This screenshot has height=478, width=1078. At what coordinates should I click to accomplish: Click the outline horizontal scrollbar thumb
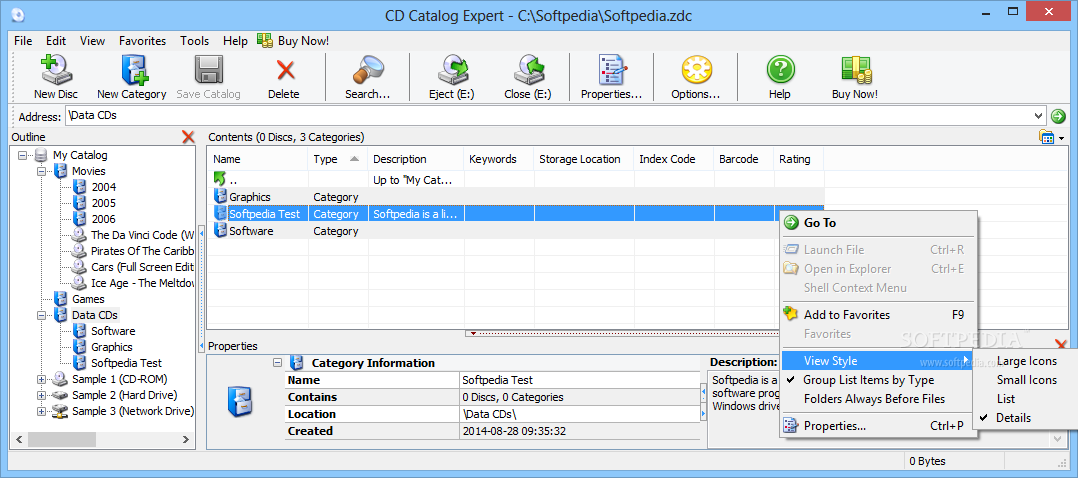tap(62, 439)
